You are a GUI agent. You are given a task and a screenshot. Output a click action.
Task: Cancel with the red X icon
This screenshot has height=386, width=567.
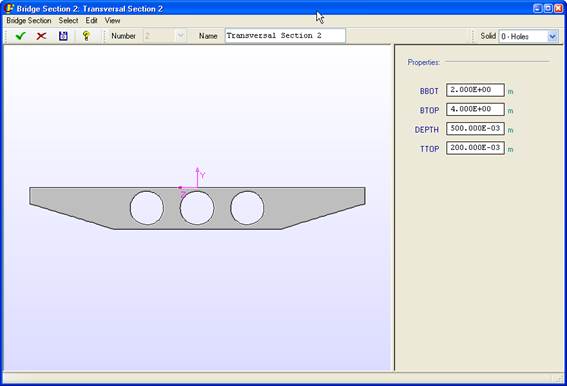[42, 36]
